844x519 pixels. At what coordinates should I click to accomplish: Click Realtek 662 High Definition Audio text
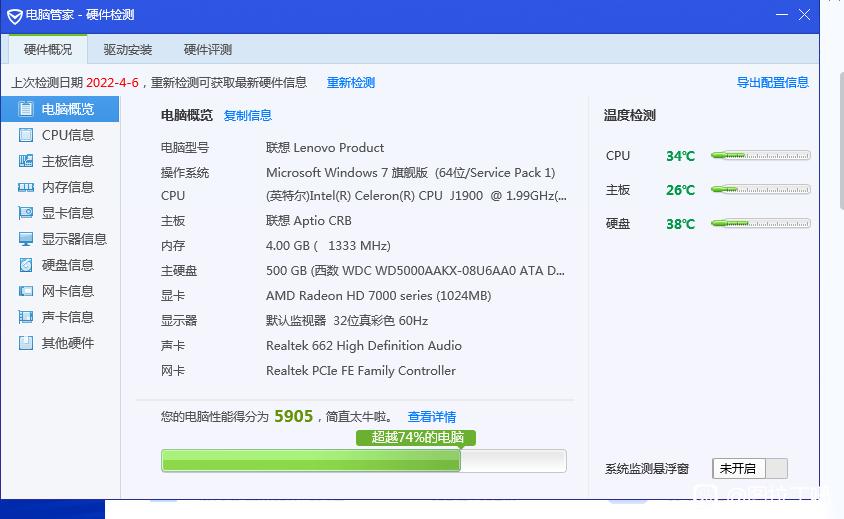[364, 346]
